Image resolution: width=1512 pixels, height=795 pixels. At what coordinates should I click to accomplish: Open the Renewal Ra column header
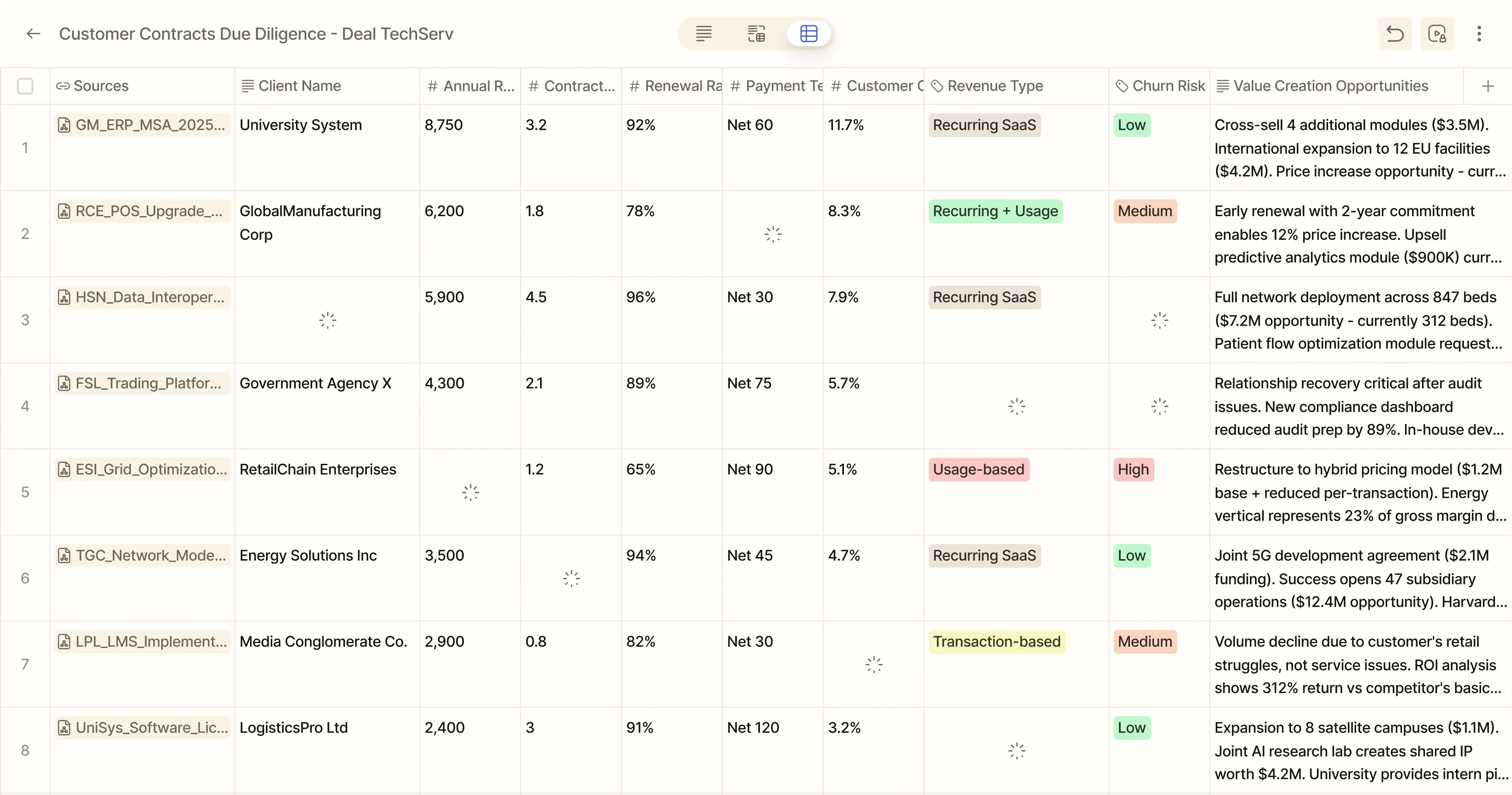672,86
